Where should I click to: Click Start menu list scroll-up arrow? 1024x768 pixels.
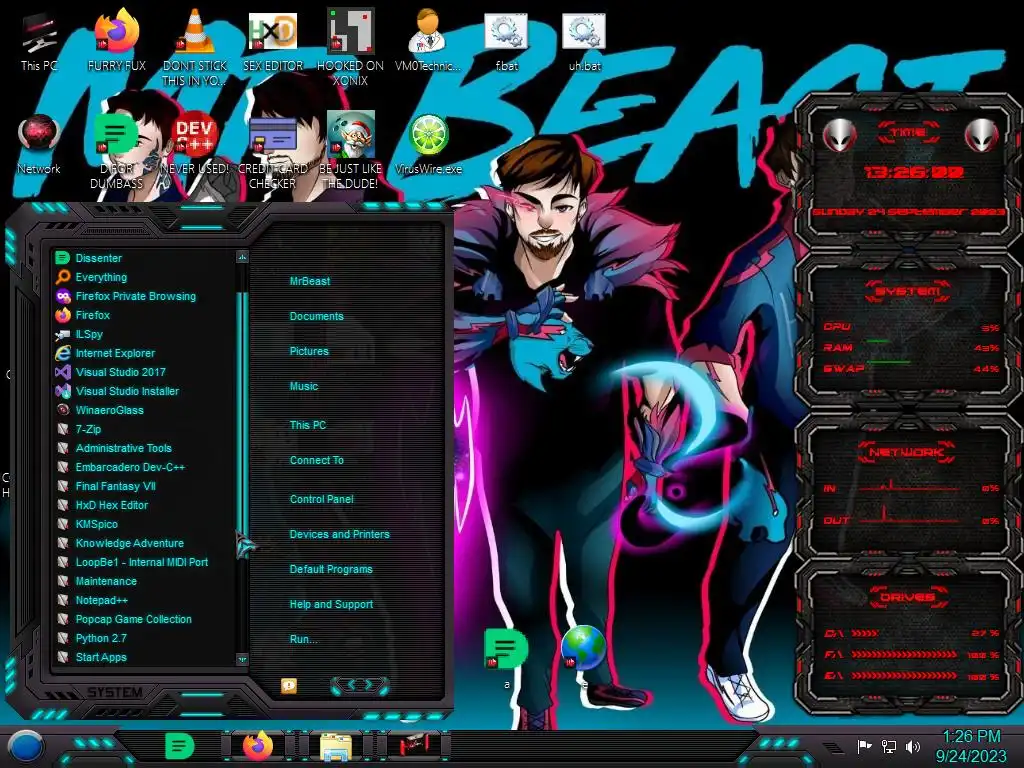242,257
